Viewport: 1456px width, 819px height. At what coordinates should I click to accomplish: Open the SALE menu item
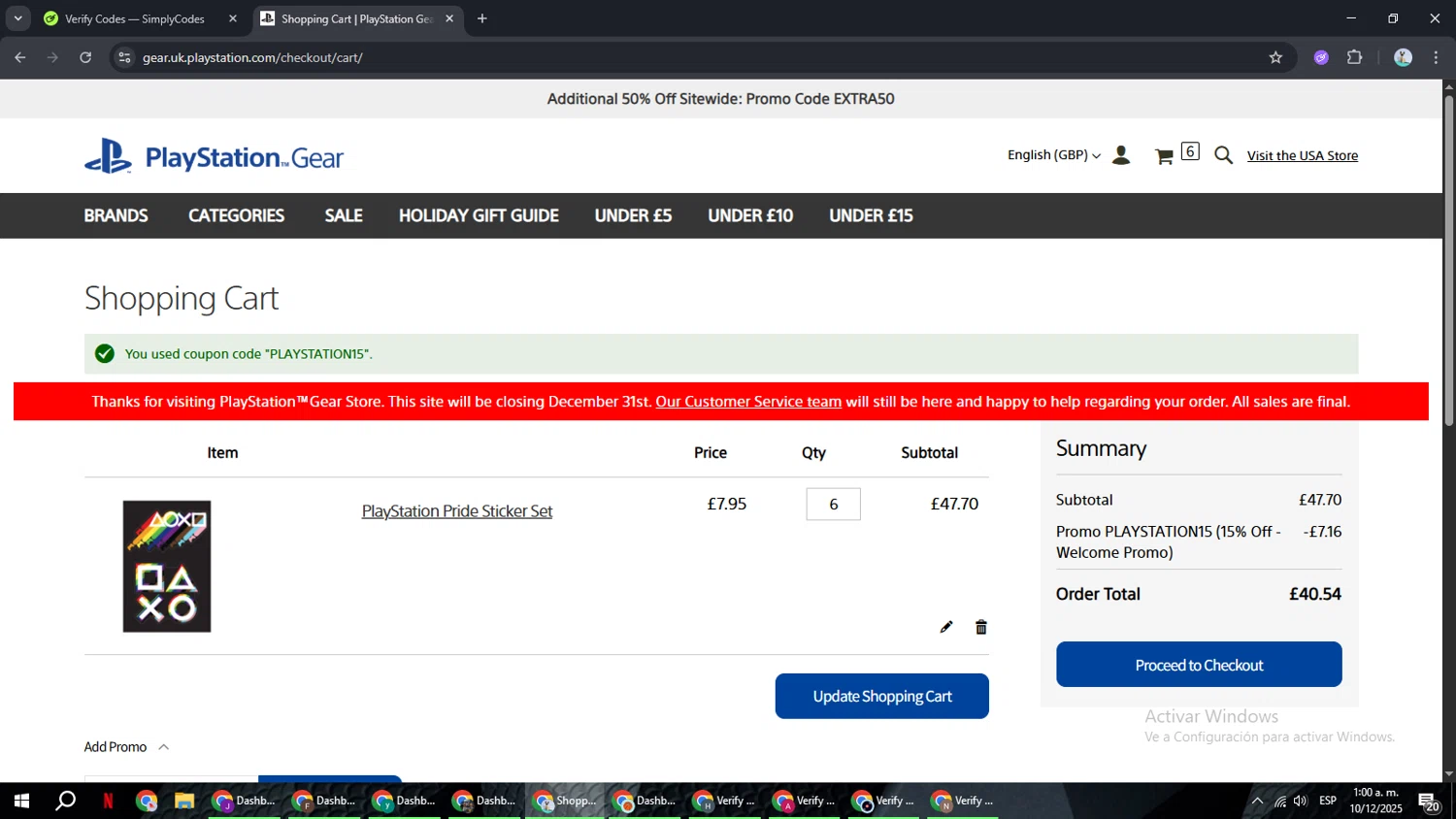pyautogui.click(x=344, y=215)
